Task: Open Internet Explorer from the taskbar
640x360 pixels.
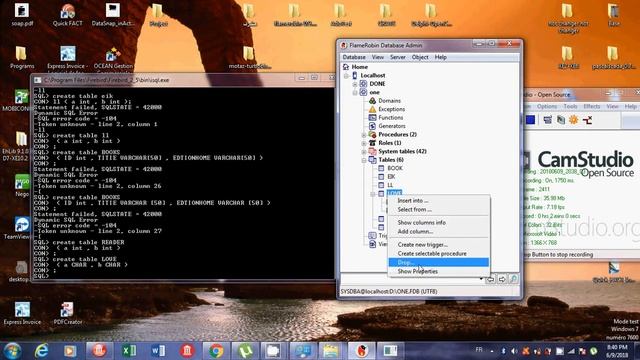Action: coord(41,351)
